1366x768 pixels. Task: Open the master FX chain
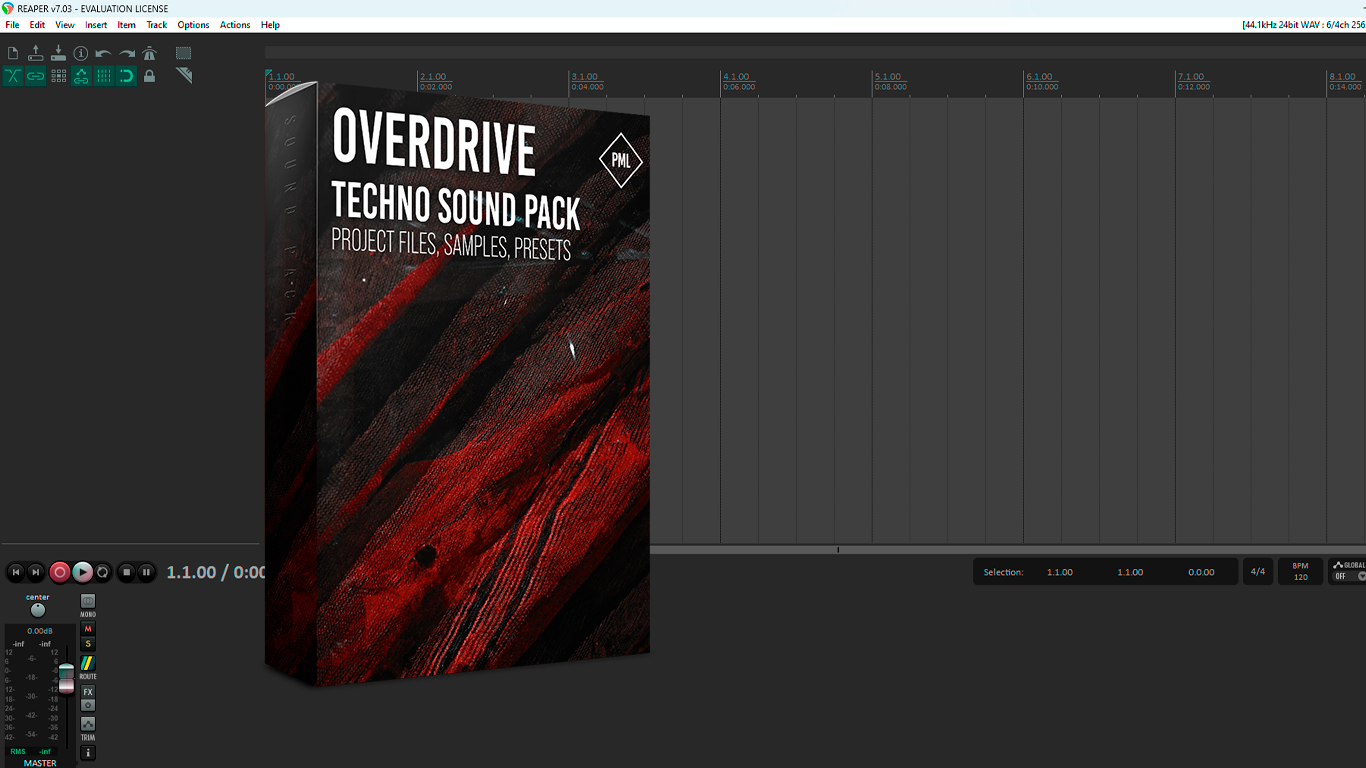pos(88,692)
